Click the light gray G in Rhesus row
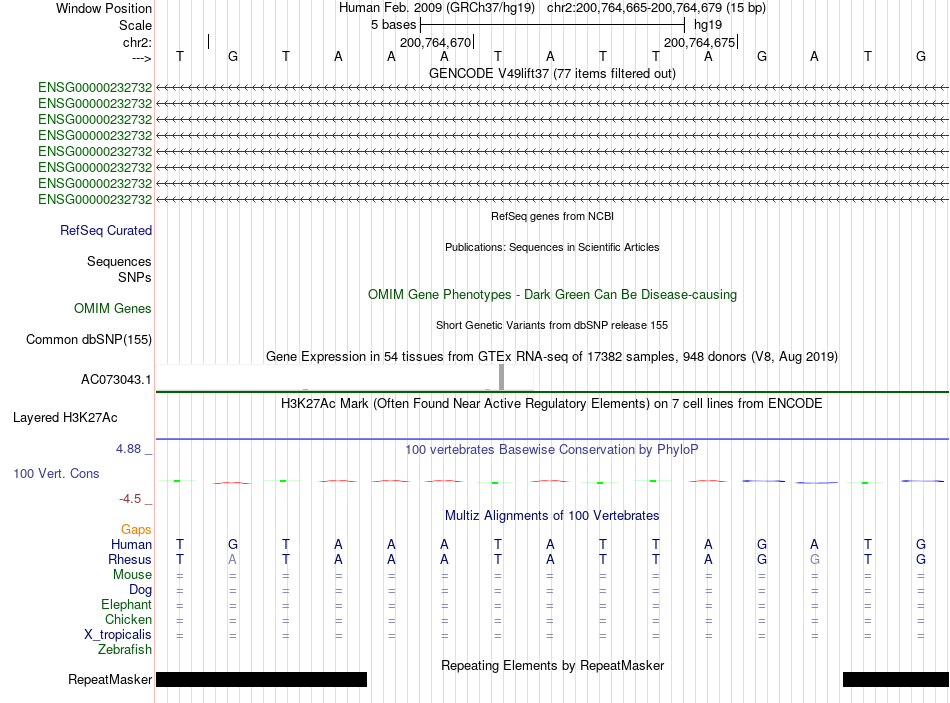 (815, 559)
